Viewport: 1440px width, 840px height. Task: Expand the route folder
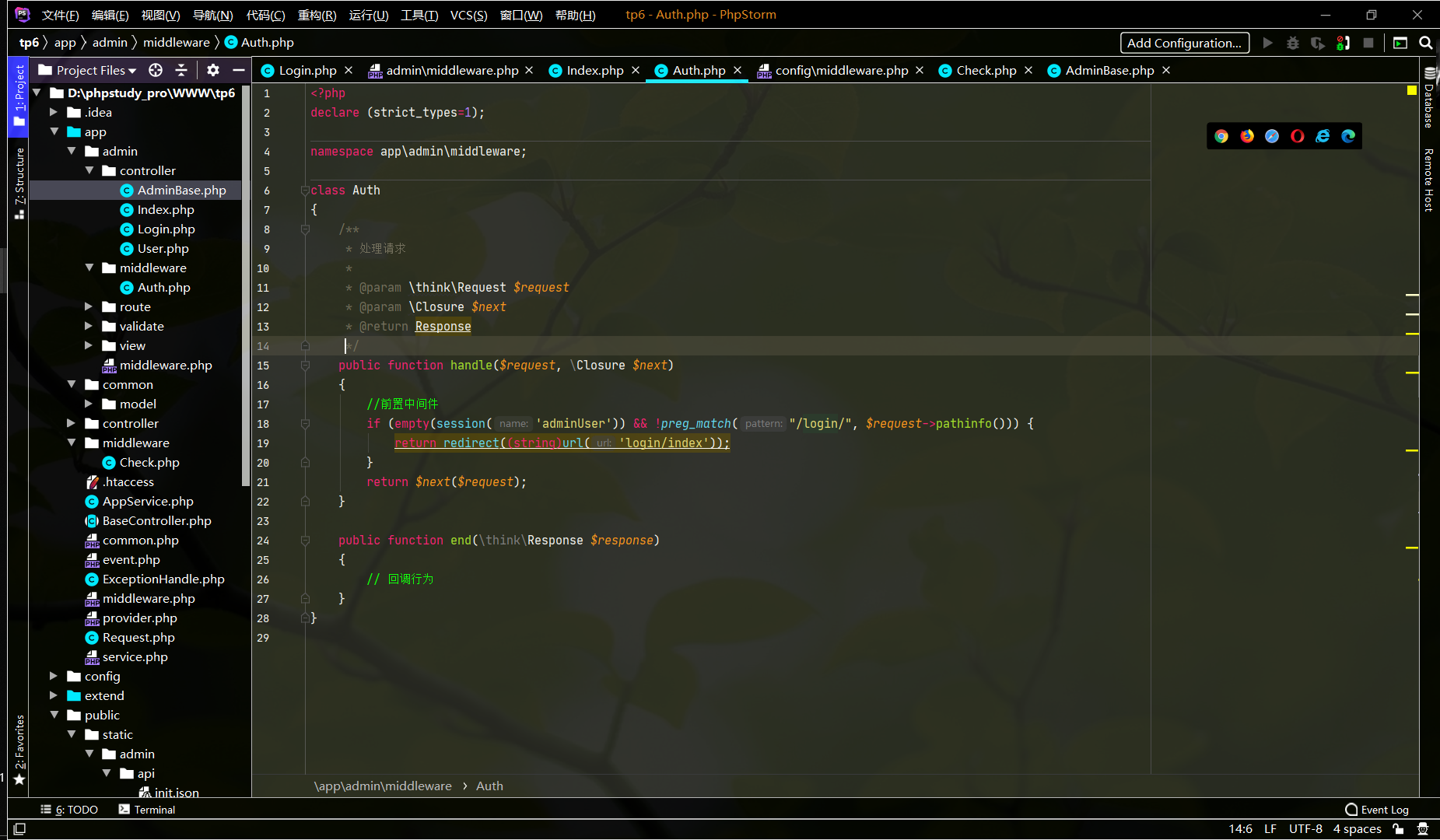89,306
